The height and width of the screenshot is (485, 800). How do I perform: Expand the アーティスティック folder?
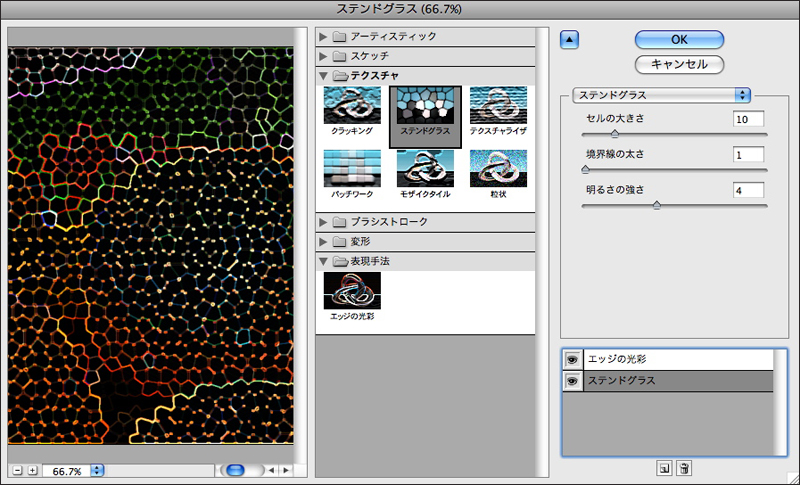[x=322, y=37]
